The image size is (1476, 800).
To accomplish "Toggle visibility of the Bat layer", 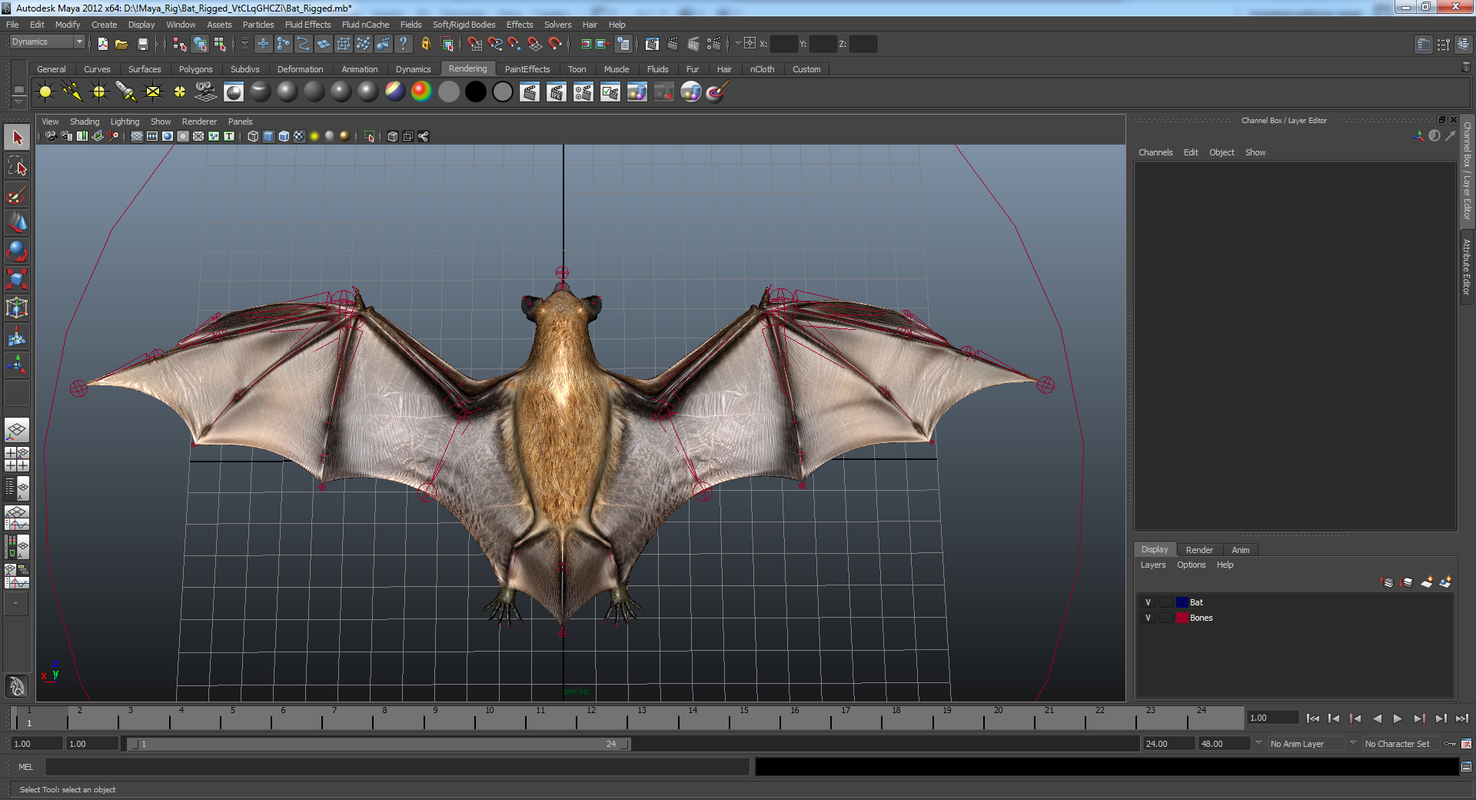I will point(1148,602).
